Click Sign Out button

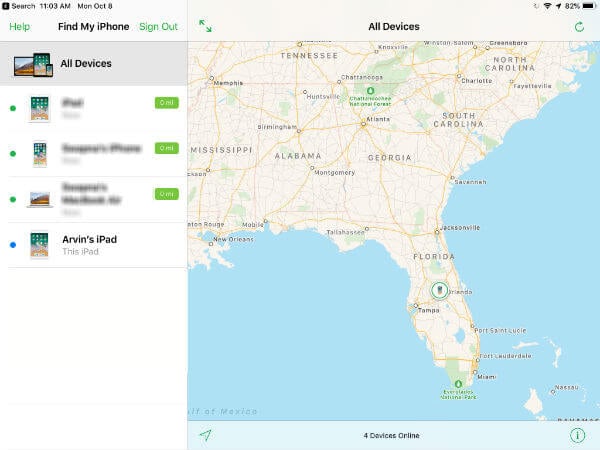(158, 26)
